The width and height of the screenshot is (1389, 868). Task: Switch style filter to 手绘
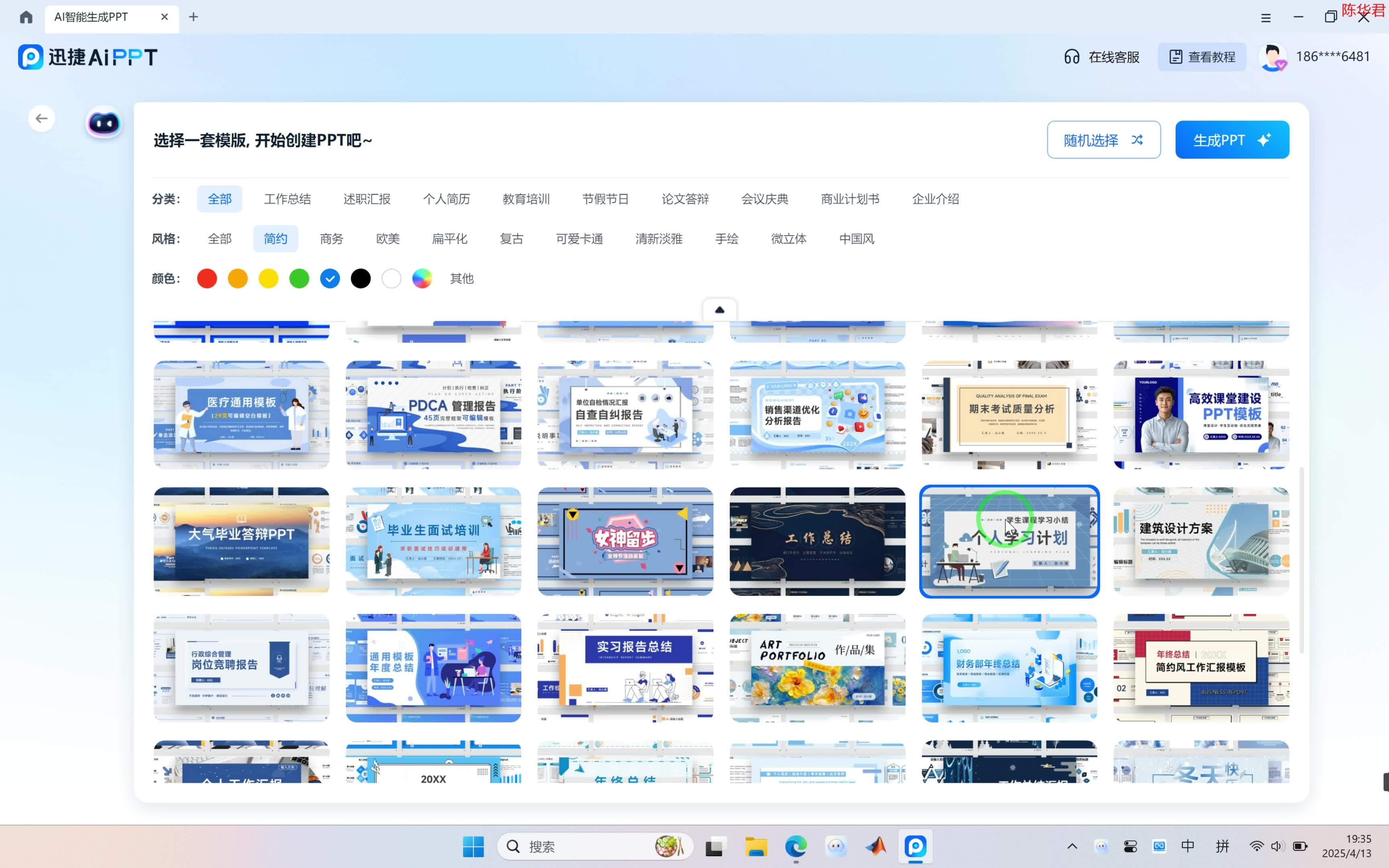(726, 238)
